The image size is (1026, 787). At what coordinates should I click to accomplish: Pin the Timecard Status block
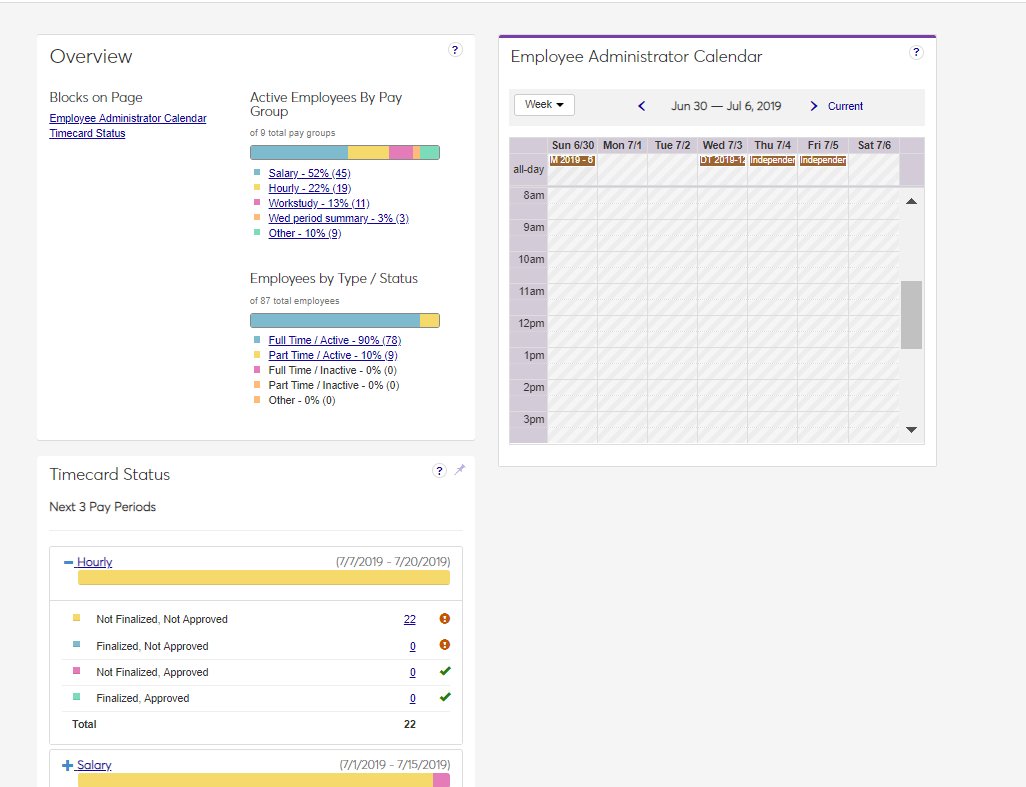(x=460, y=470)
